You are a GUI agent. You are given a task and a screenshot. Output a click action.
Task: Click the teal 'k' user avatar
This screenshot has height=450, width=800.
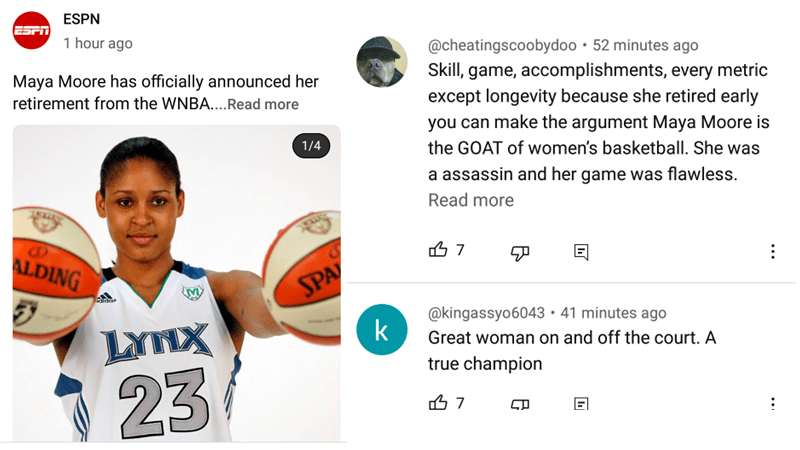pos(382,330)
